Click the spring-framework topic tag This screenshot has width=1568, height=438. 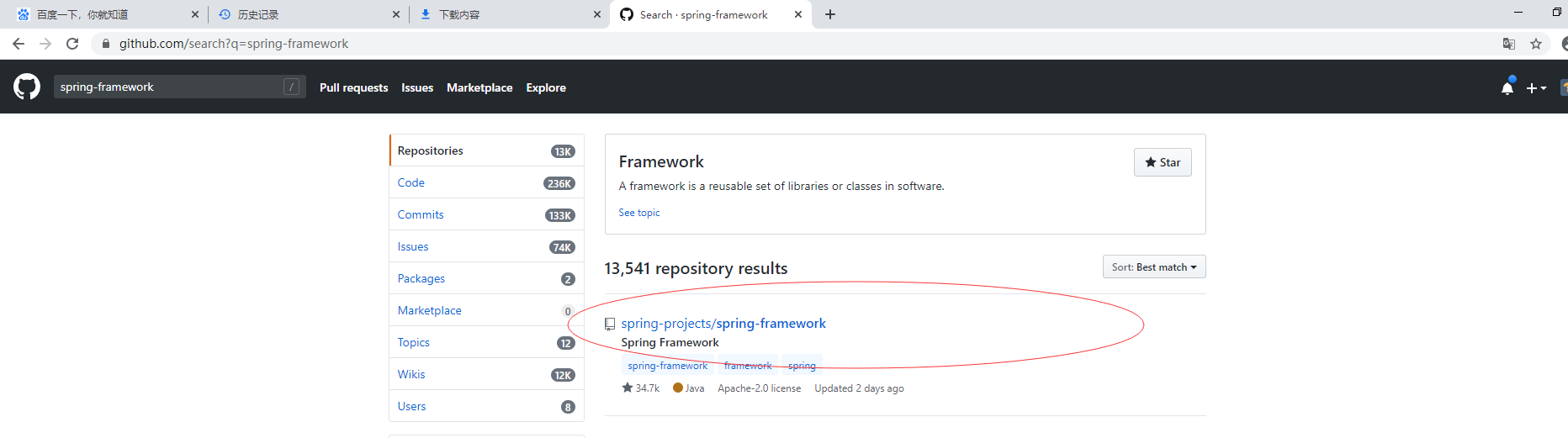point(667,366)
